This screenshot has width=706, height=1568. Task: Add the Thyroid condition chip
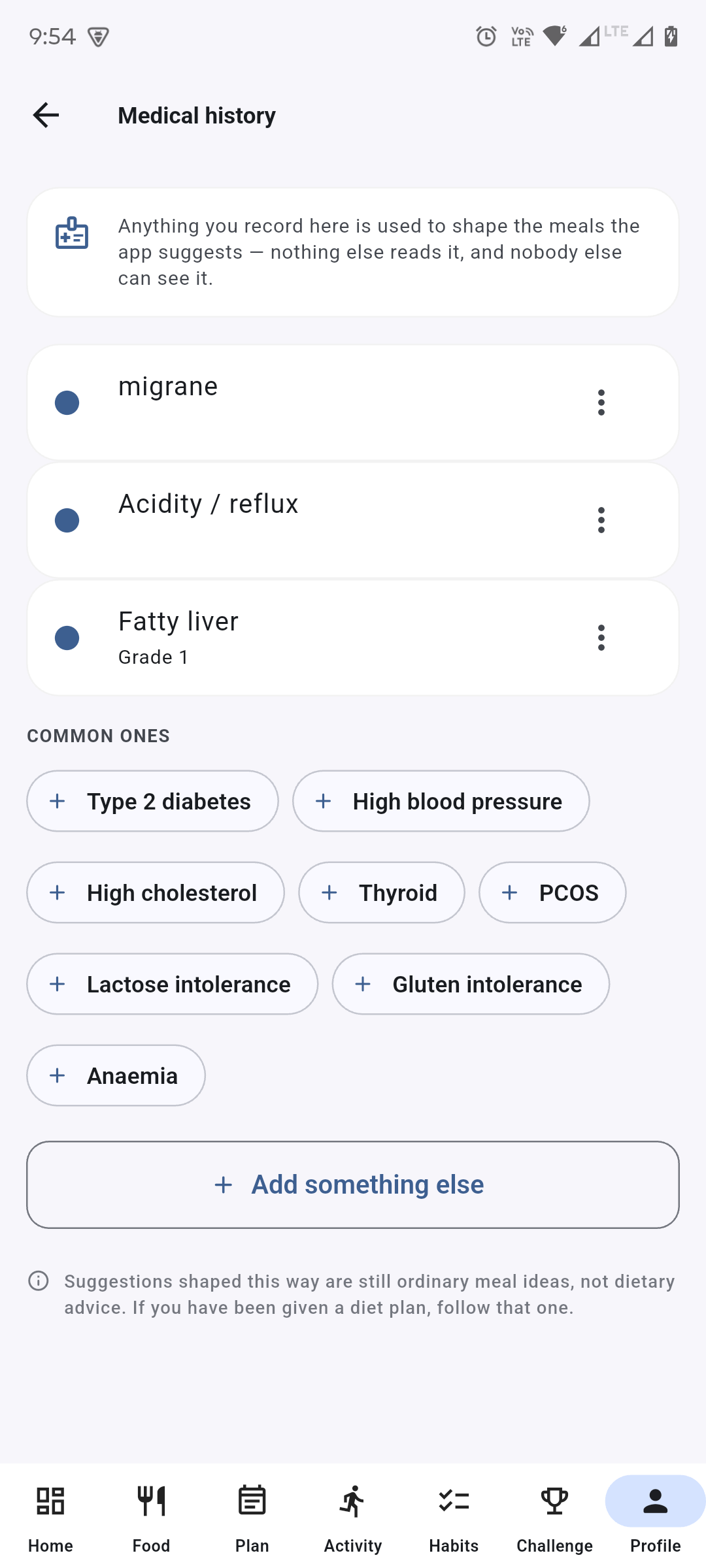[382, 892]
